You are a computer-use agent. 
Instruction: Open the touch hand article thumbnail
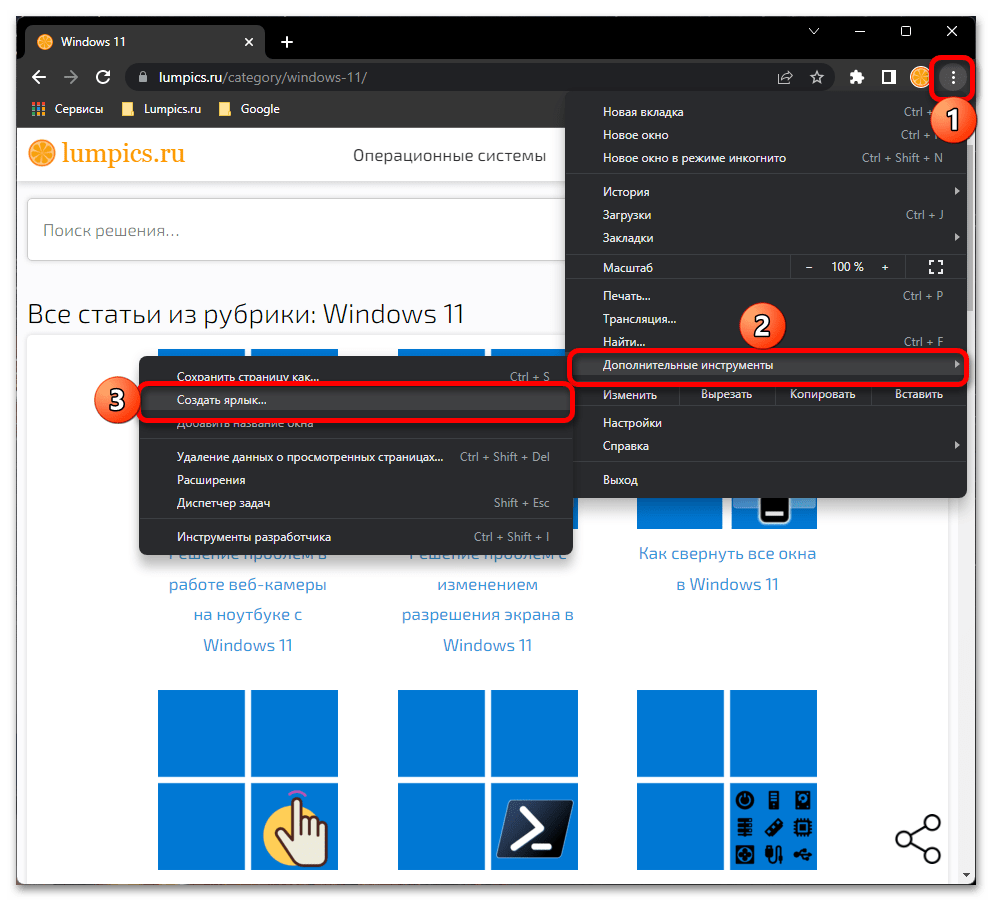[x=247, y=780]
